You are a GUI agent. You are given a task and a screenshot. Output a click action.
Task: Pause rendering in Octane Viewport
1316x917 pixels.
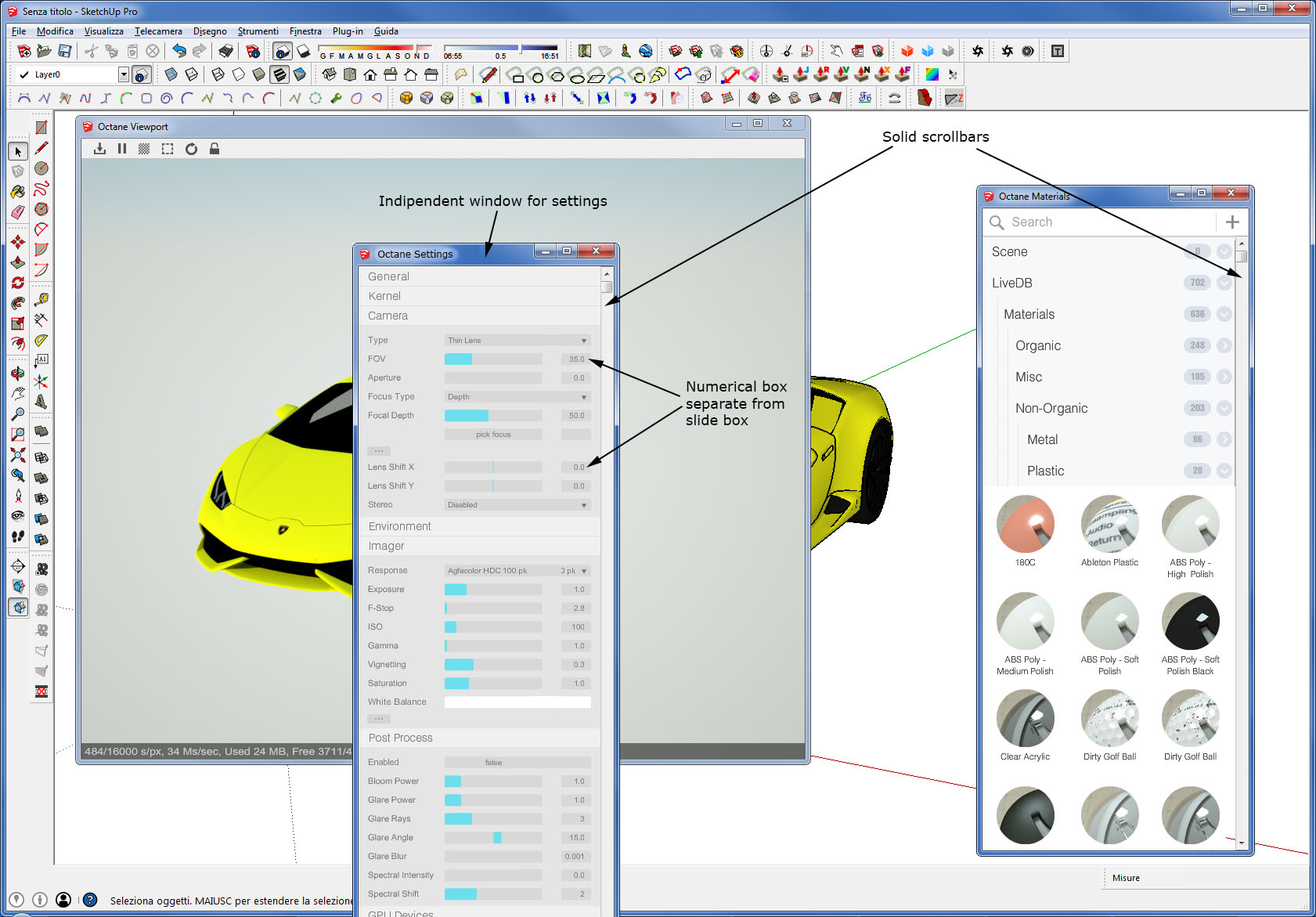(x=122, y=149)
